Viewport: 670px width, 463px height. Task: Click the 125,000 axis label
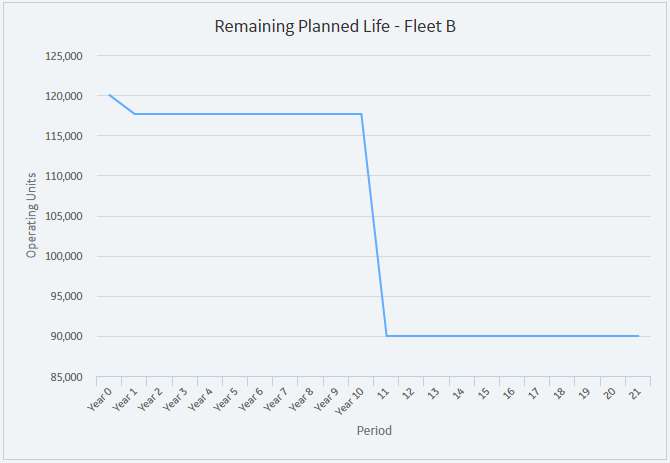click(x=64, y=56)
